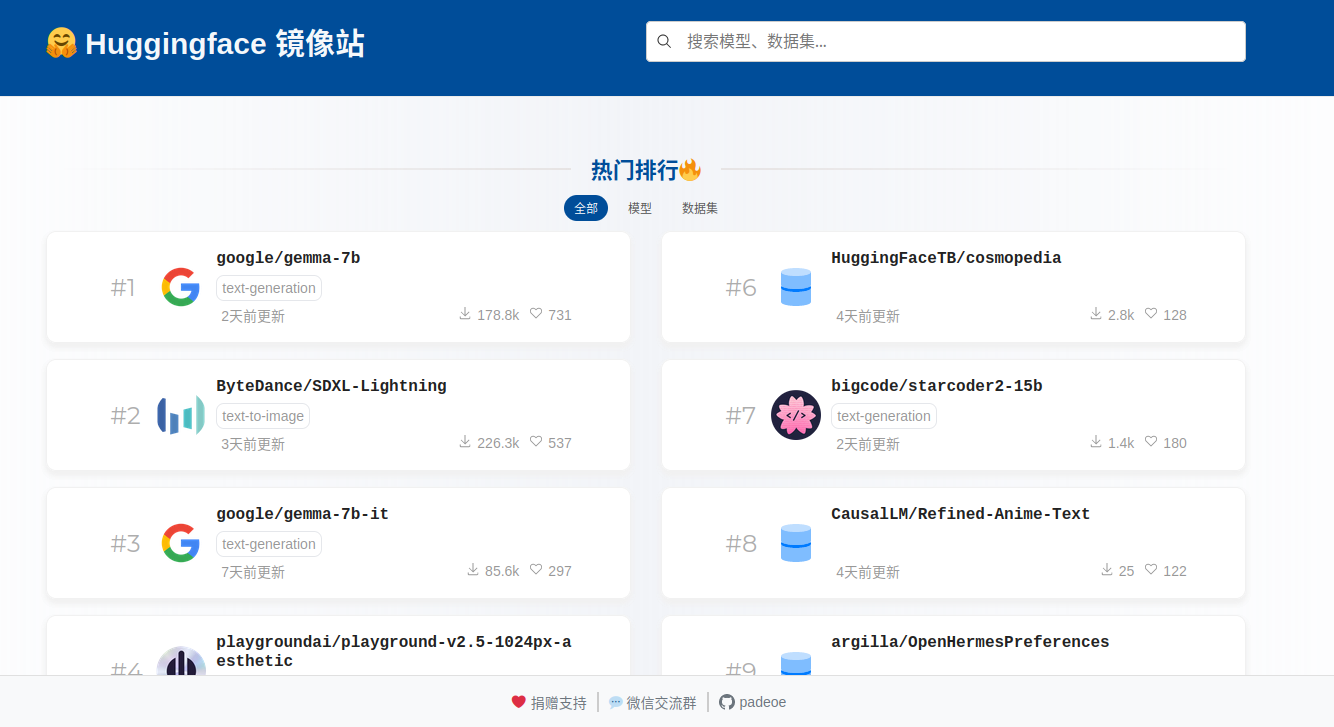
Task: Click the heart icon on gemma-7b-it card
Action: click(536, 570)
